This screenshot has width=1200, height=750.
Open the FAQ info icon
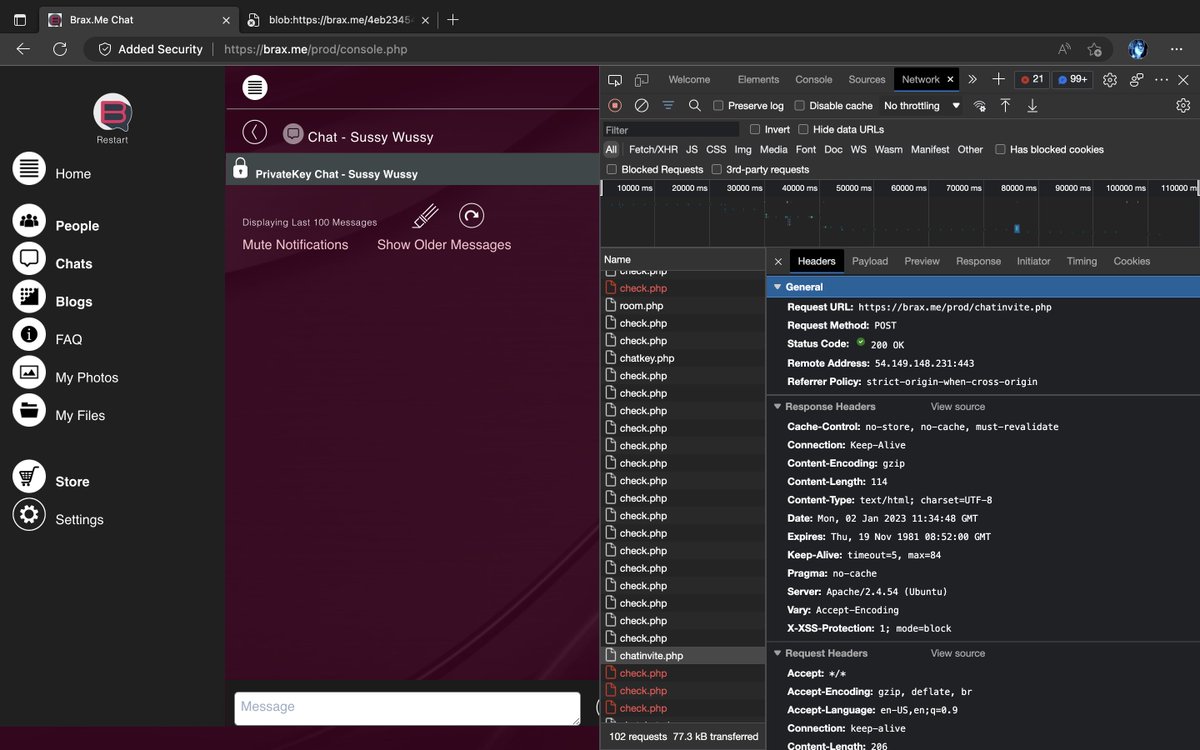pos(29,334)
